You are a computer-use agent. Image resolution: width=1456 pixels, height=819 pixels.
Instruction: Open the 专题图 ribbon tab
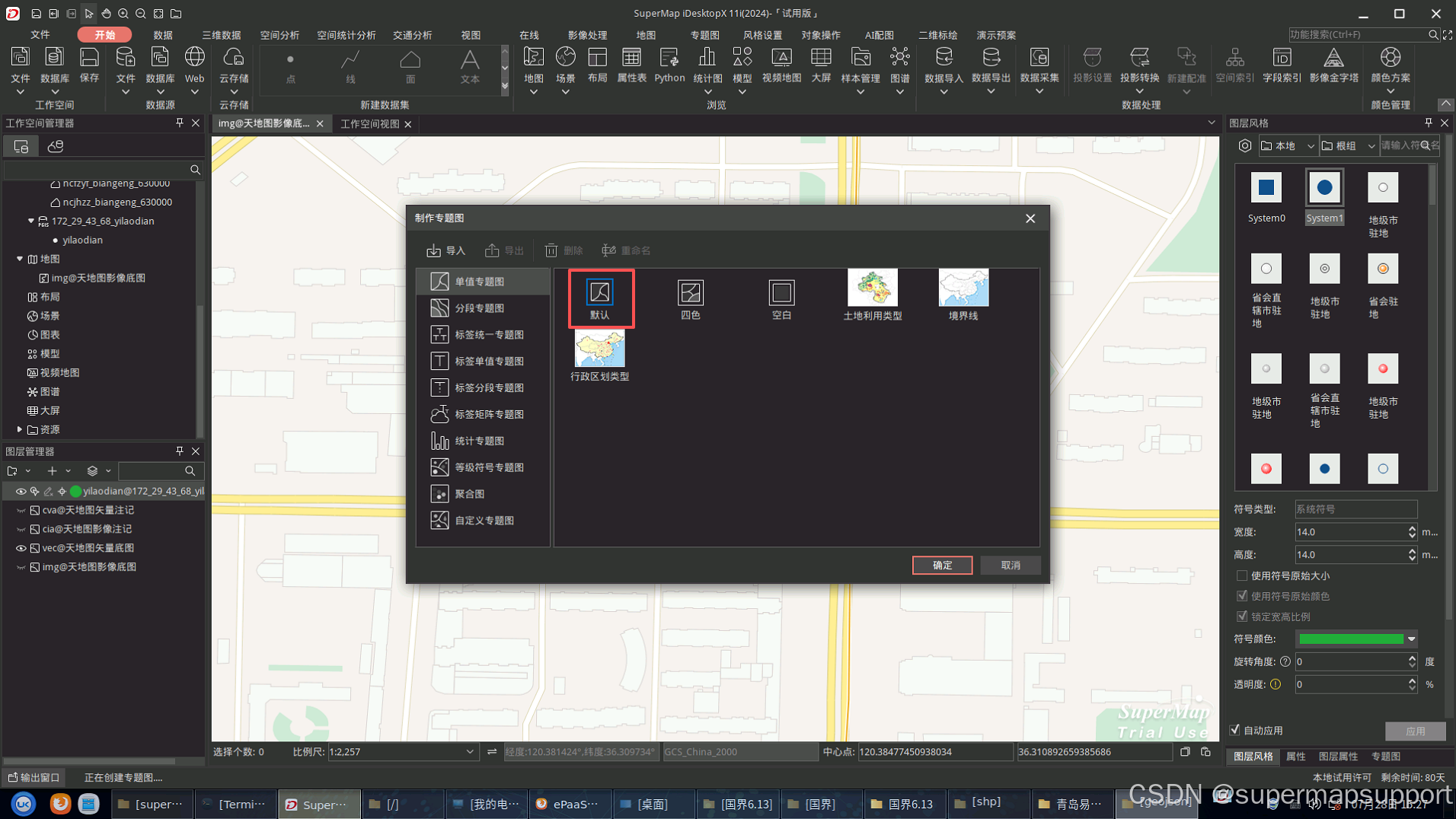(x=704, y=35)
